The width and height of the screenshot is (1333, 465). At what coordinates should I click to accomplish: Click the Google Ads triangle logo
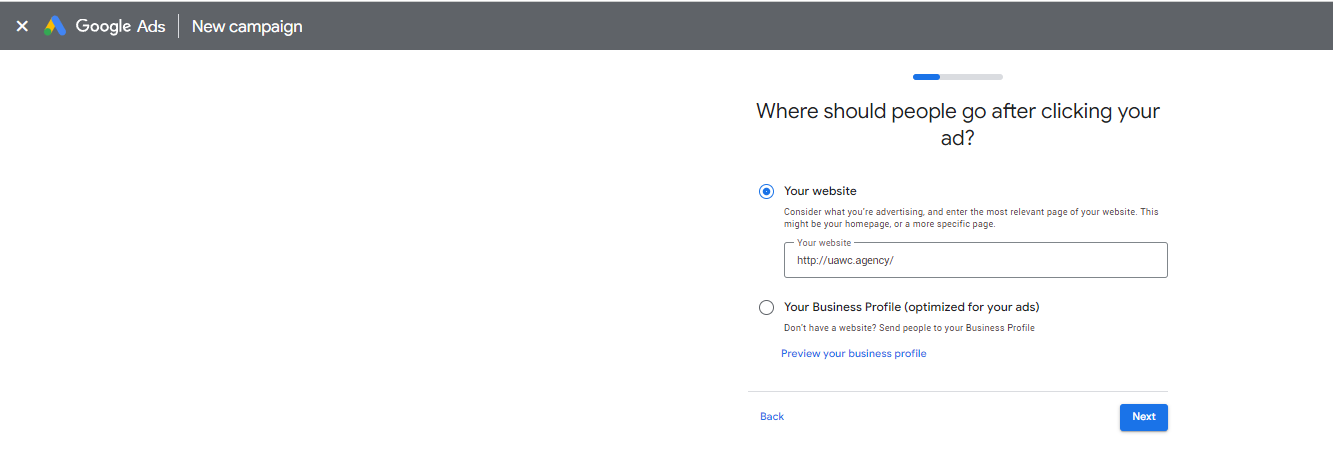pos(55,26)
